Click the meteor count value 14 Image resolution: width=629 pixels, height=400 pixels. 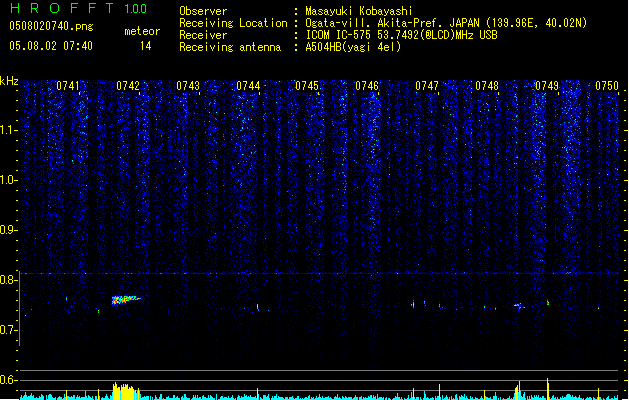point(146,46)
